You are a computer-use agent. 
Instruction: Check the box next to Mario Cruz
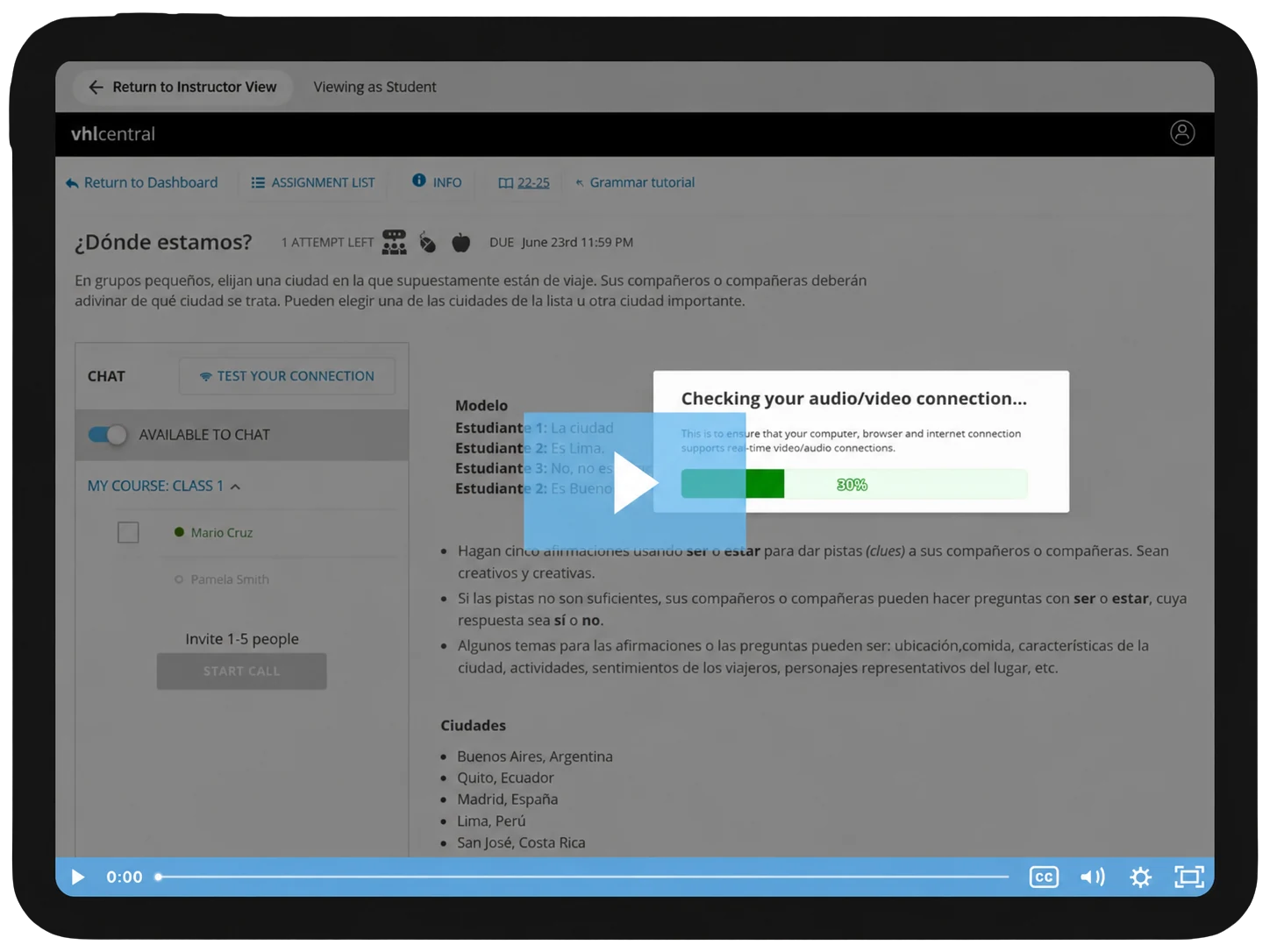click(128, 532)
